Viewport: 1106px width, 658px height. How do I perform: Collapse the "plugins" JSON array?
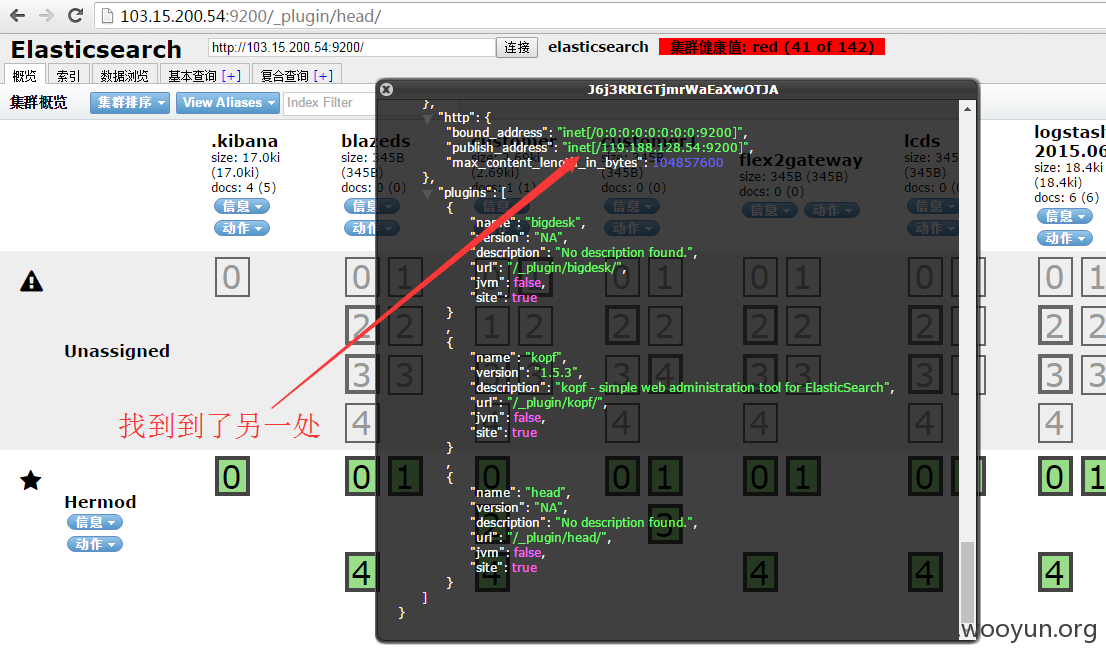427,193
